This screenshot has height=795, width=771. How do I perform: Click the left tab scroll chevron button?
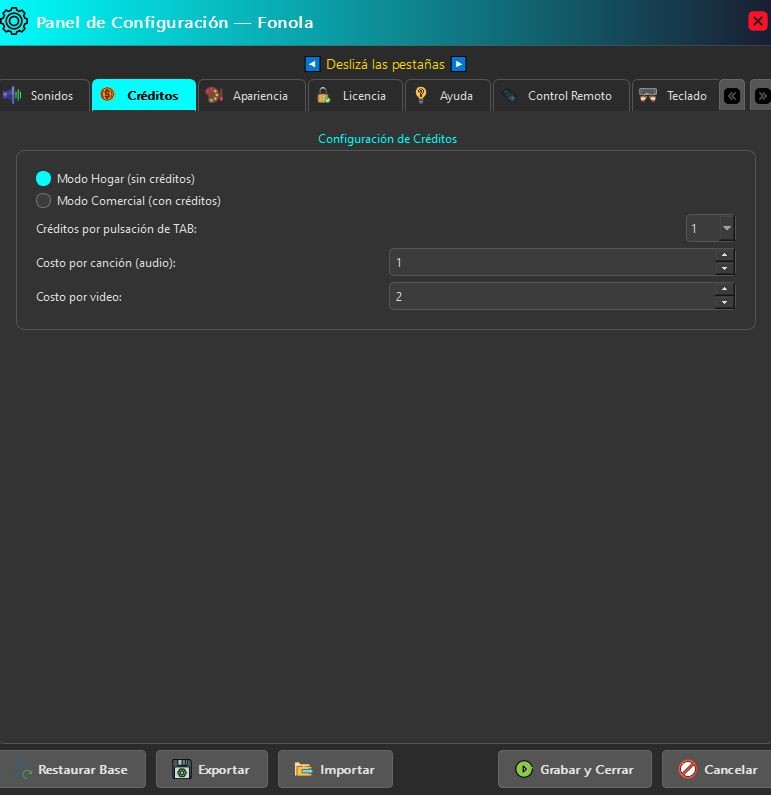(x=732, y=95)
